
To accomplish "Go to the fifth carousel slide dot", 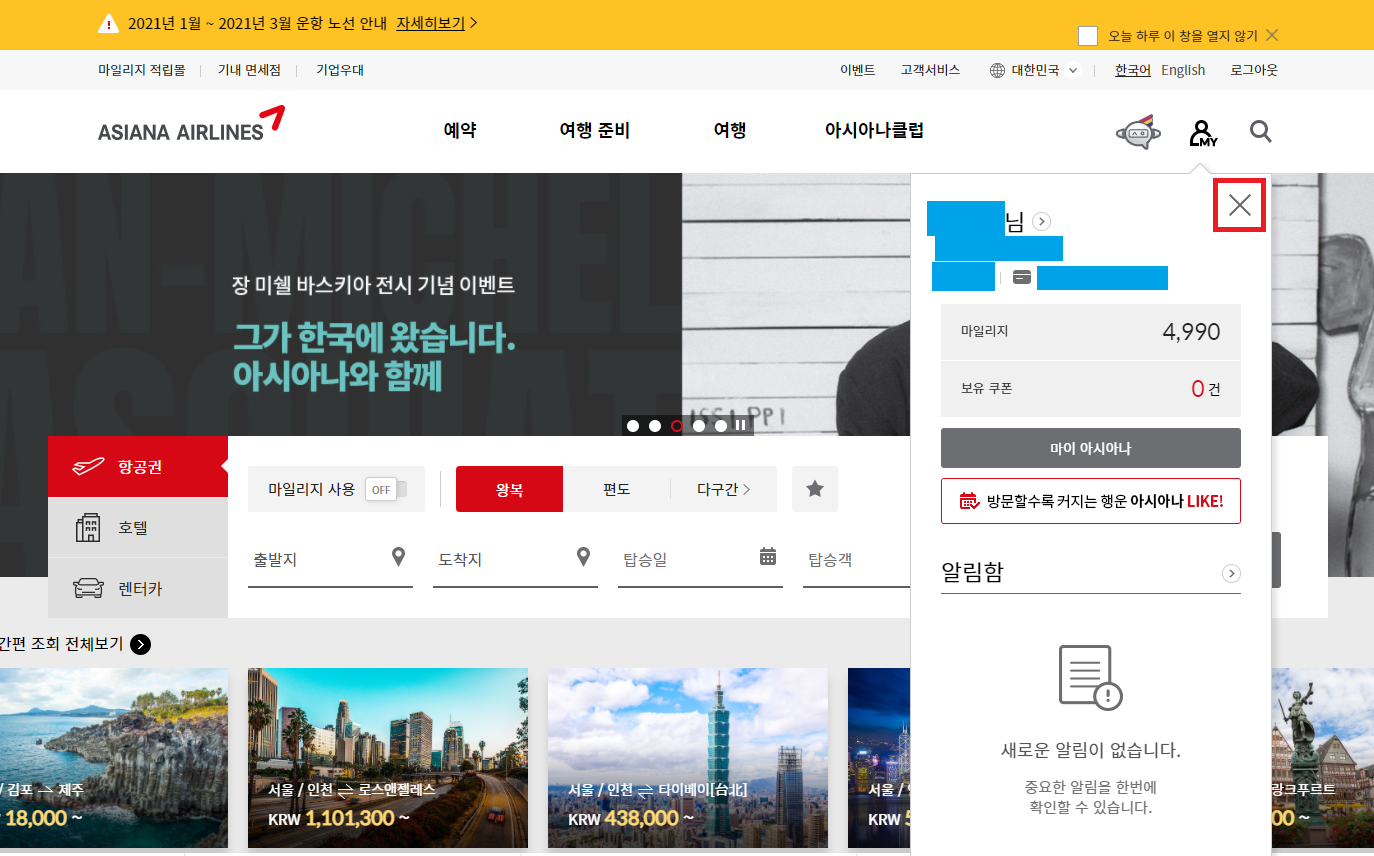I will 721,426.
